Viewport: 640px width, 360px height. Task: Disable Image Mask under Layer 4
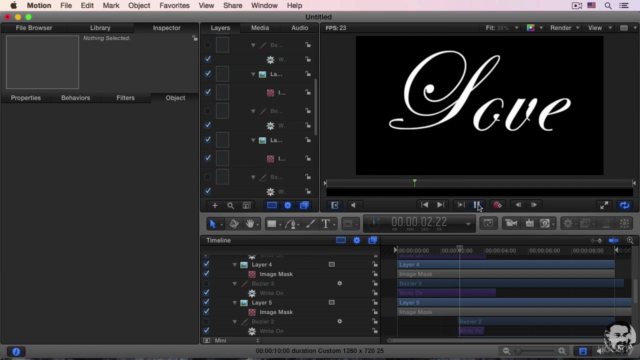coord(207,274)
